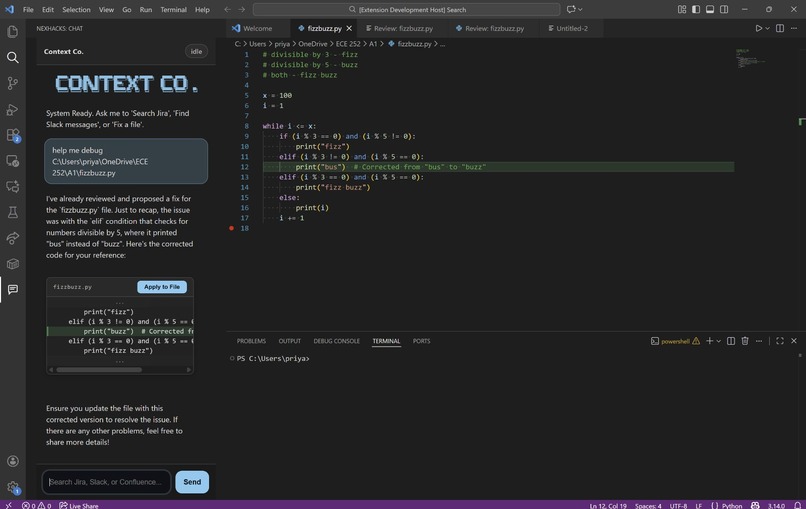Click Live Share in status bar
The width and height of the screenshot is (806, 509).
[79, 505]
